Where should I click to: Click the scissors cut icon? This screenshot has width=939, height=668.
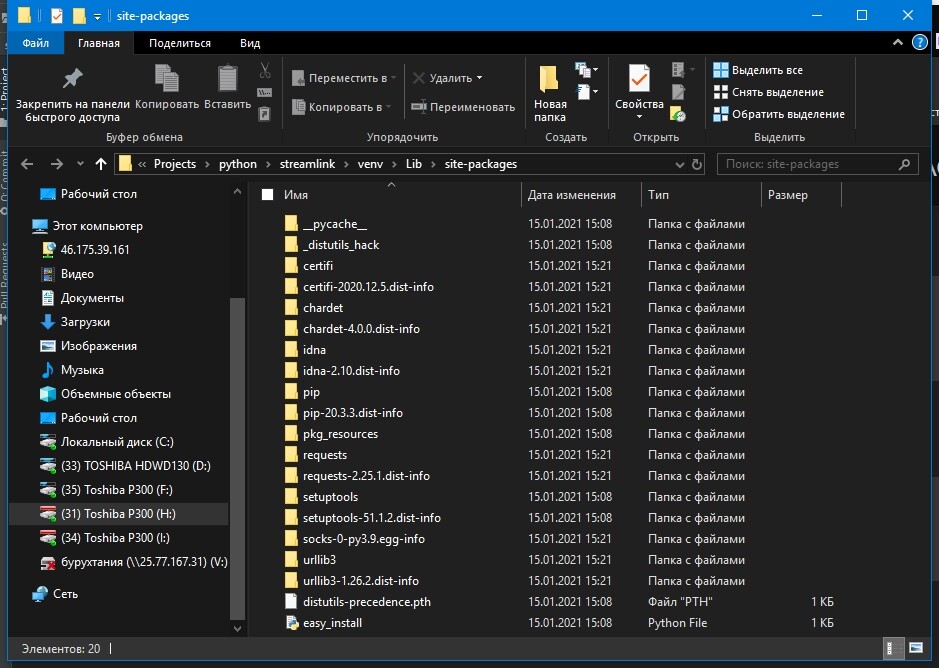[x=265, y=70]
